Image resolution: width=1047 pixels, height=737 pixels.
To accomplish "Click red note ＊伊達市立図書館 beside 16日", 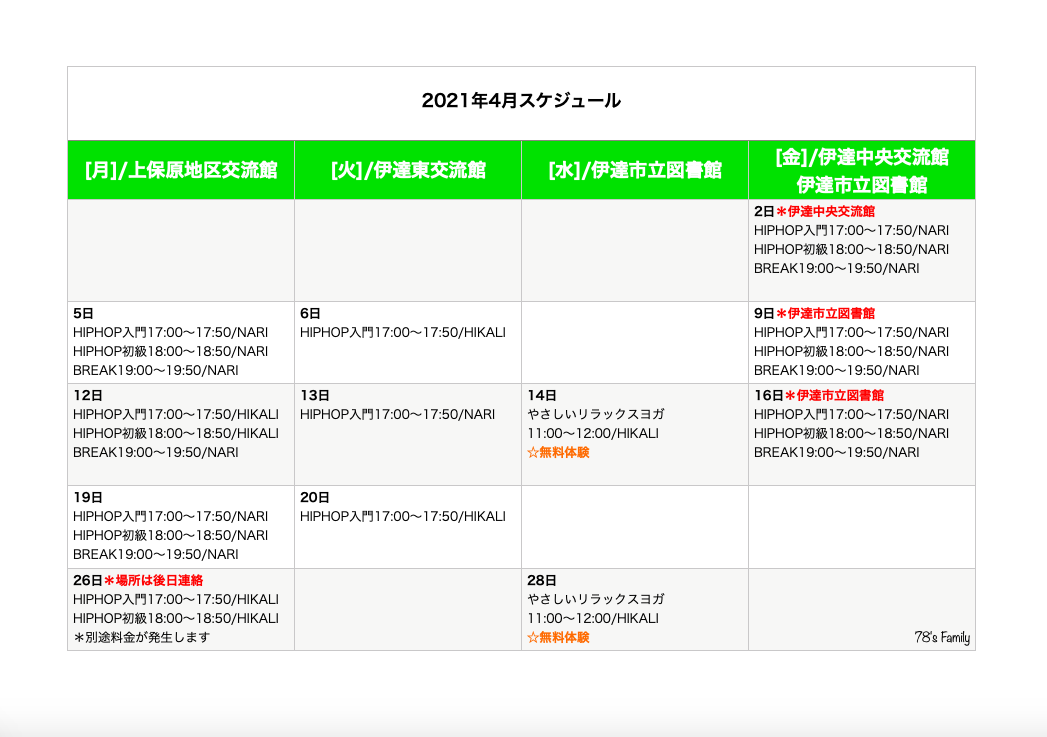I will [x=835, y=396].
